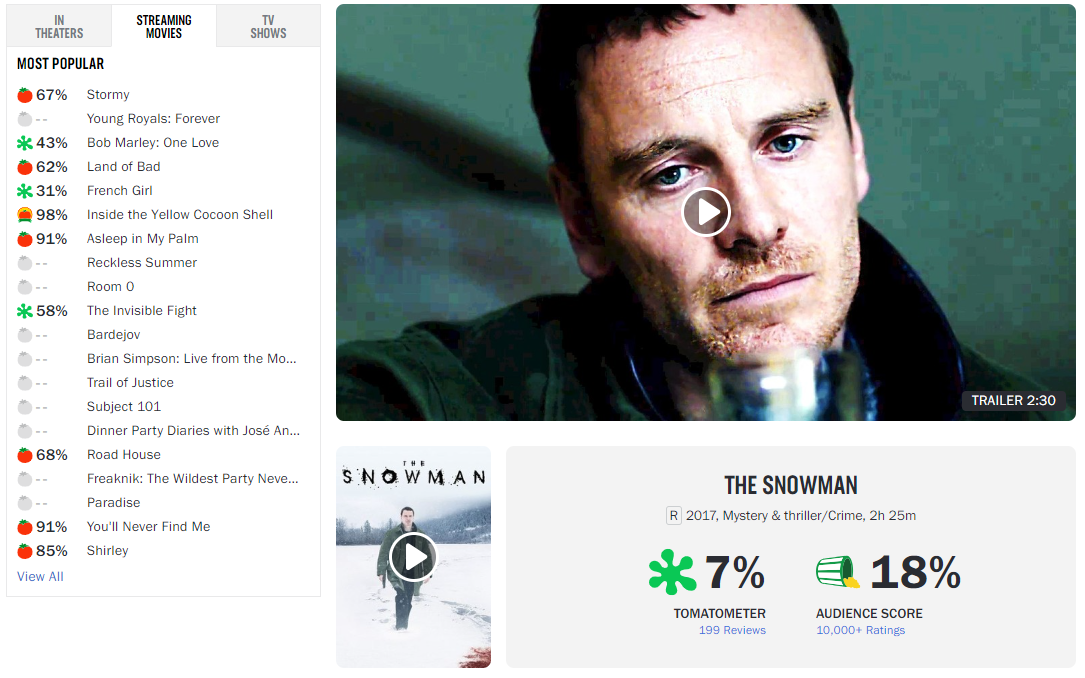
Task: Open Bob Marley: One Love movie page
Action: 153,143
